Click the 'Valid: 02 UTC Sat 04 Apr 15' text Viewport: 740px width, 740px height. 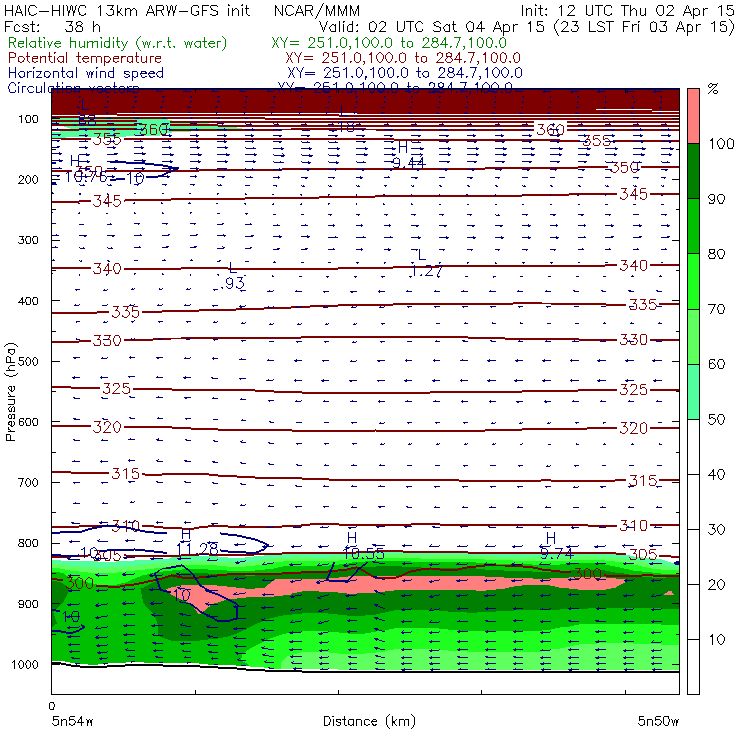point(432,26)
